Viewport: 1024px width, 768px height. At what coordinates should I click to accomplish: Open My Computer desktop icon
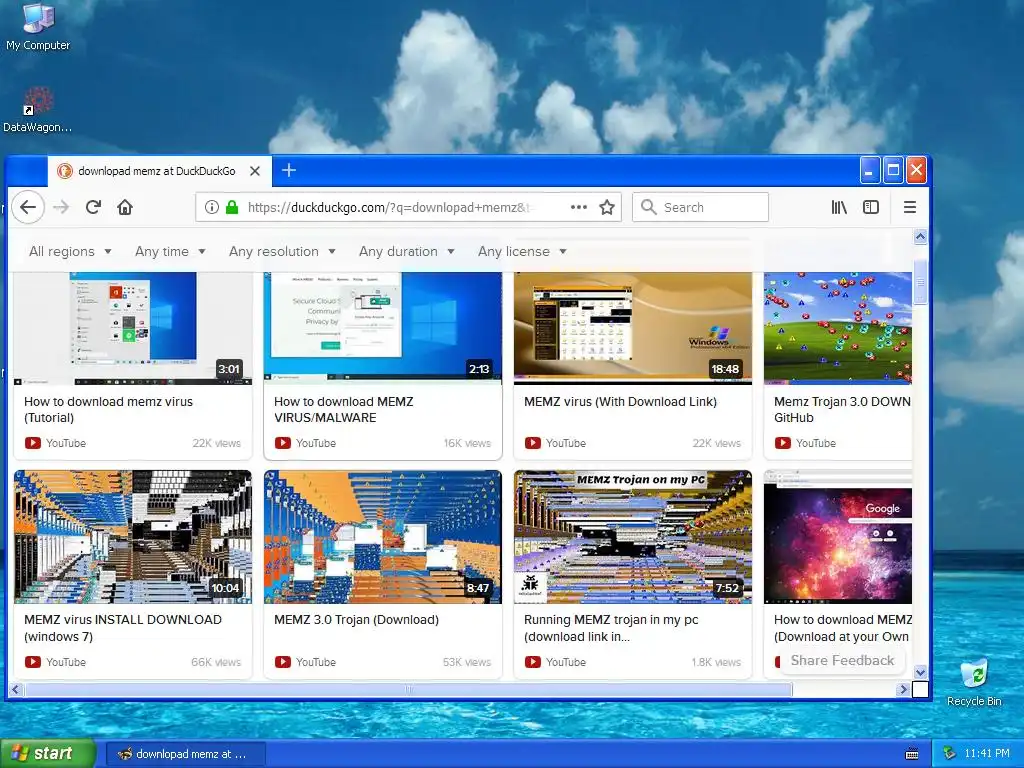[x=38, y=27]
